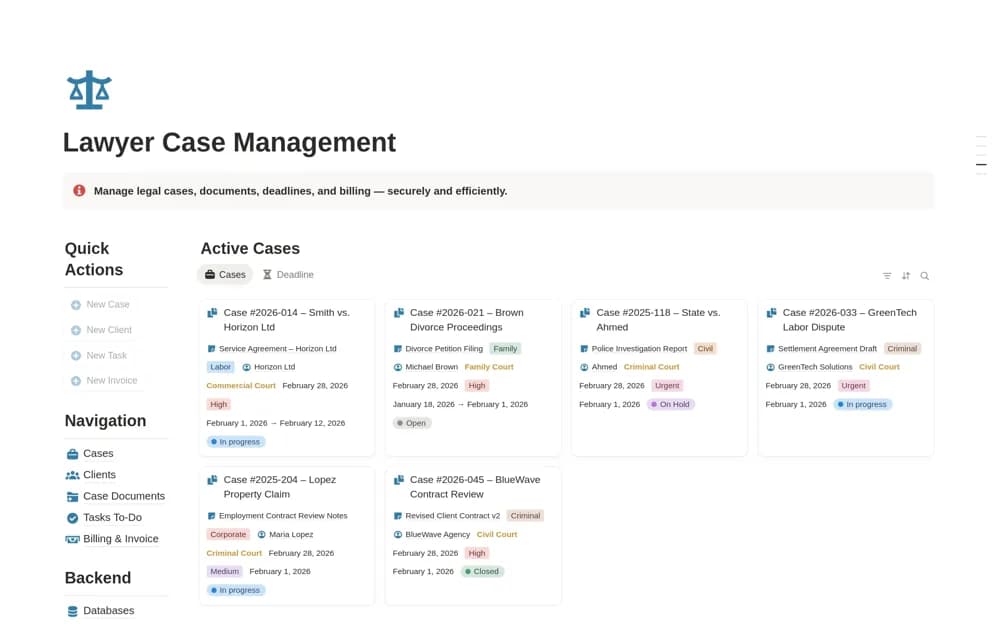Click Police Investigation Report document
The image size is (1000, 624).
(639, 349)
